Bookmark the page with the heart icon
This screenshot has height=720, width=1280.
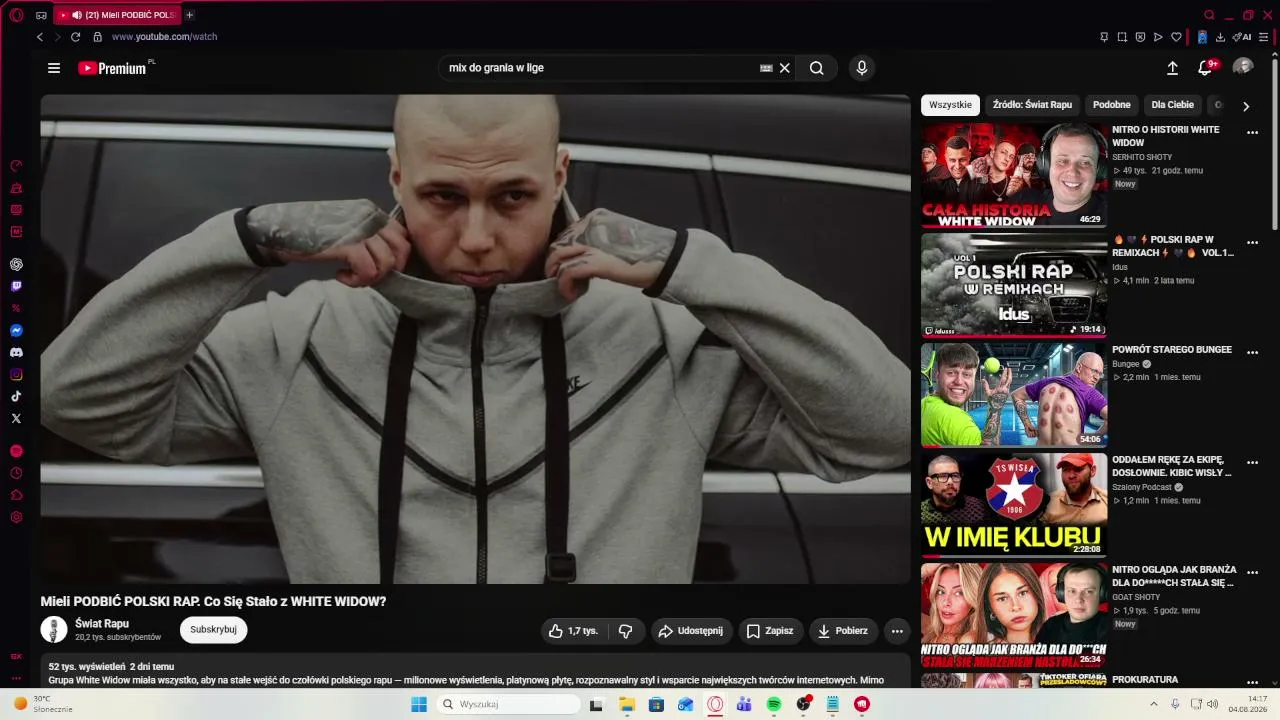click(1176, 37)
